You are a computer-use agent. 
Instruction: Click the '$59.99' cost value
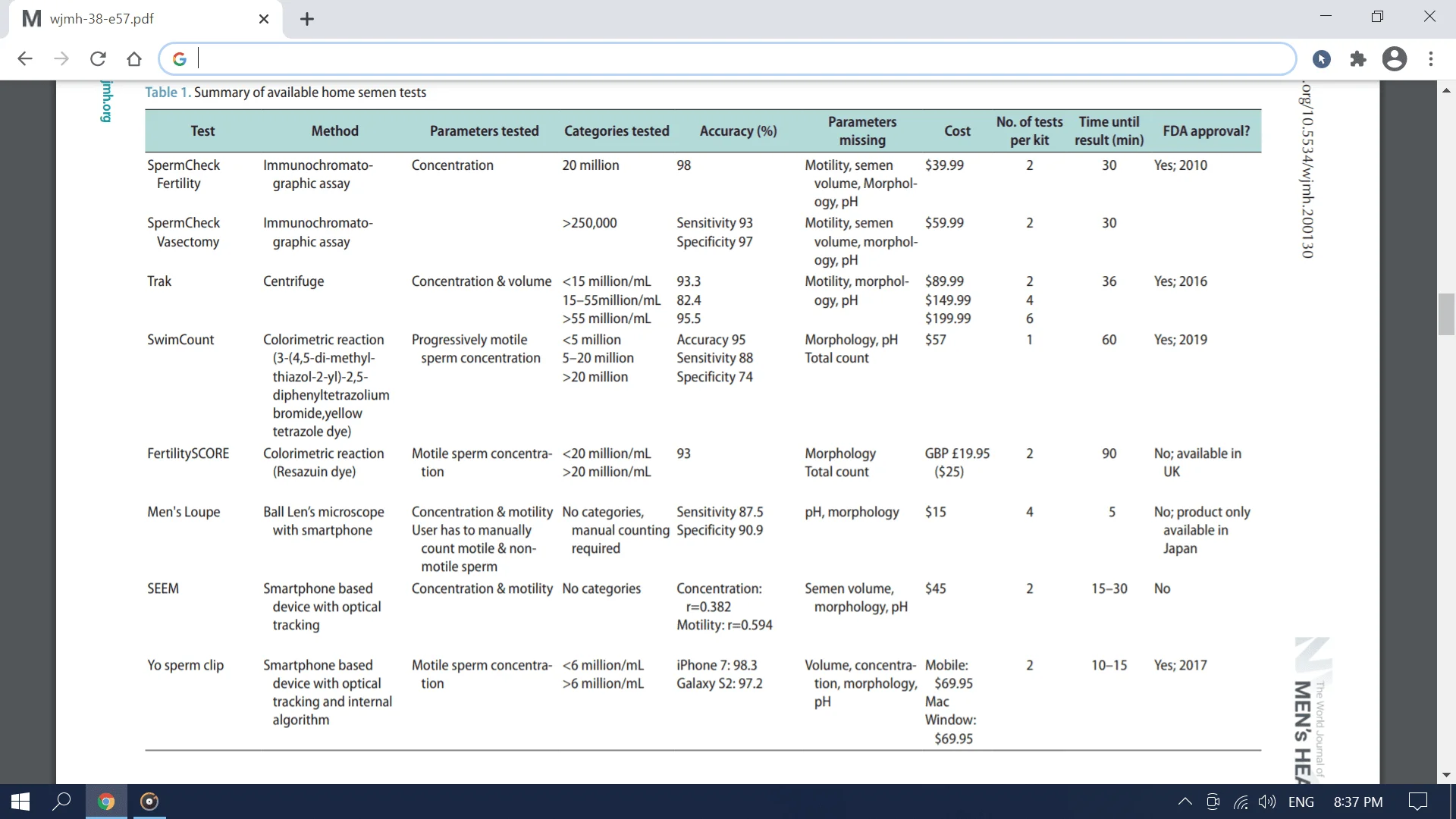(x=944, y=223)
